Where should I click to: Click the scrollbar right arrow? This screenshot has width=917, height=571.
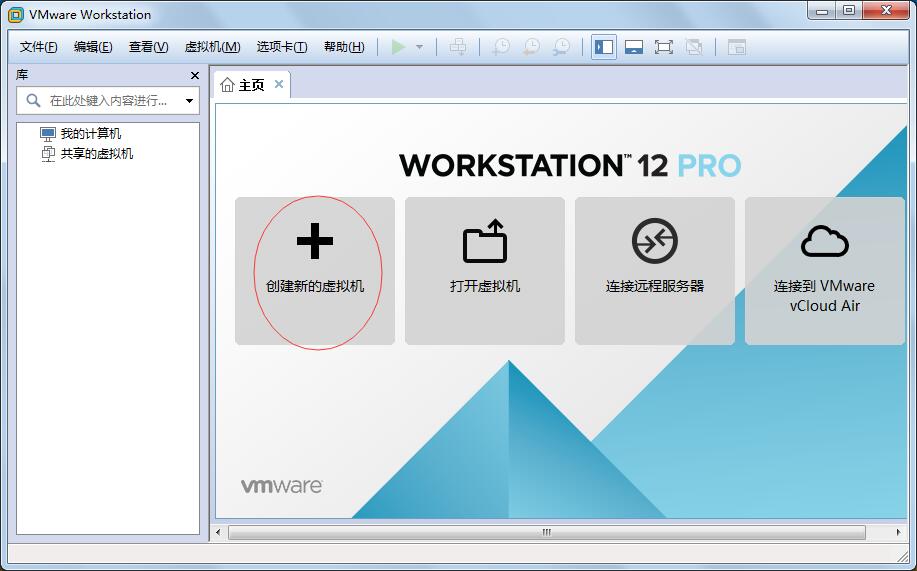(898, 532)
